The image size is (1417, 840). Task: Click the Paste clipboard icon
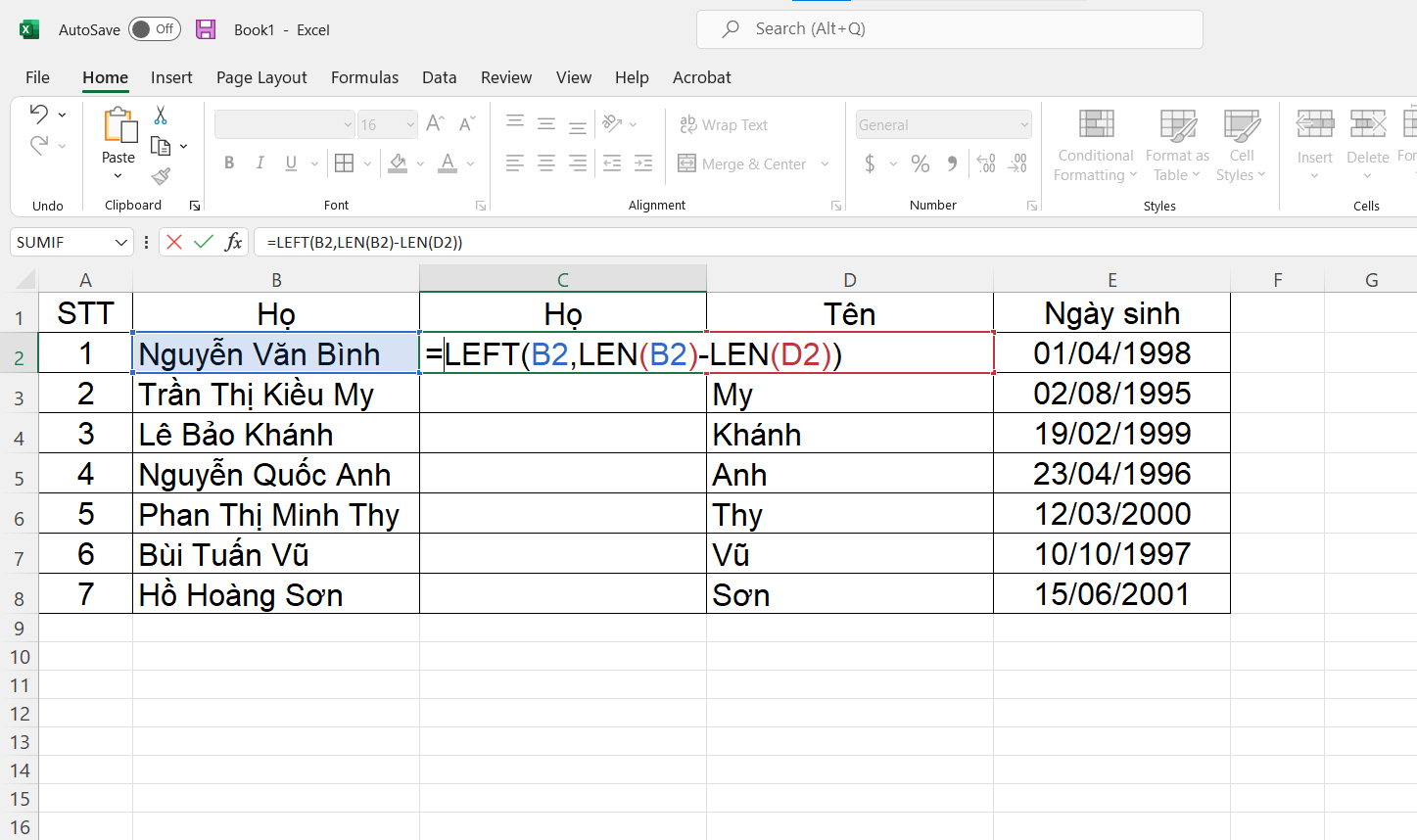119,126
